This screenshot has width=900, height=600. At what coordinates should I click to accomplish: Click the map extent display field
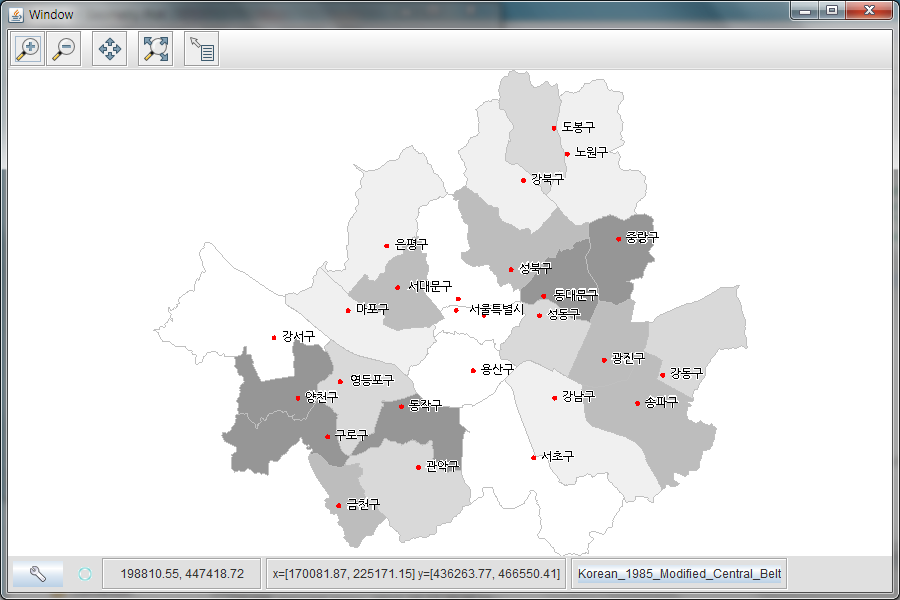click(416, 573)
